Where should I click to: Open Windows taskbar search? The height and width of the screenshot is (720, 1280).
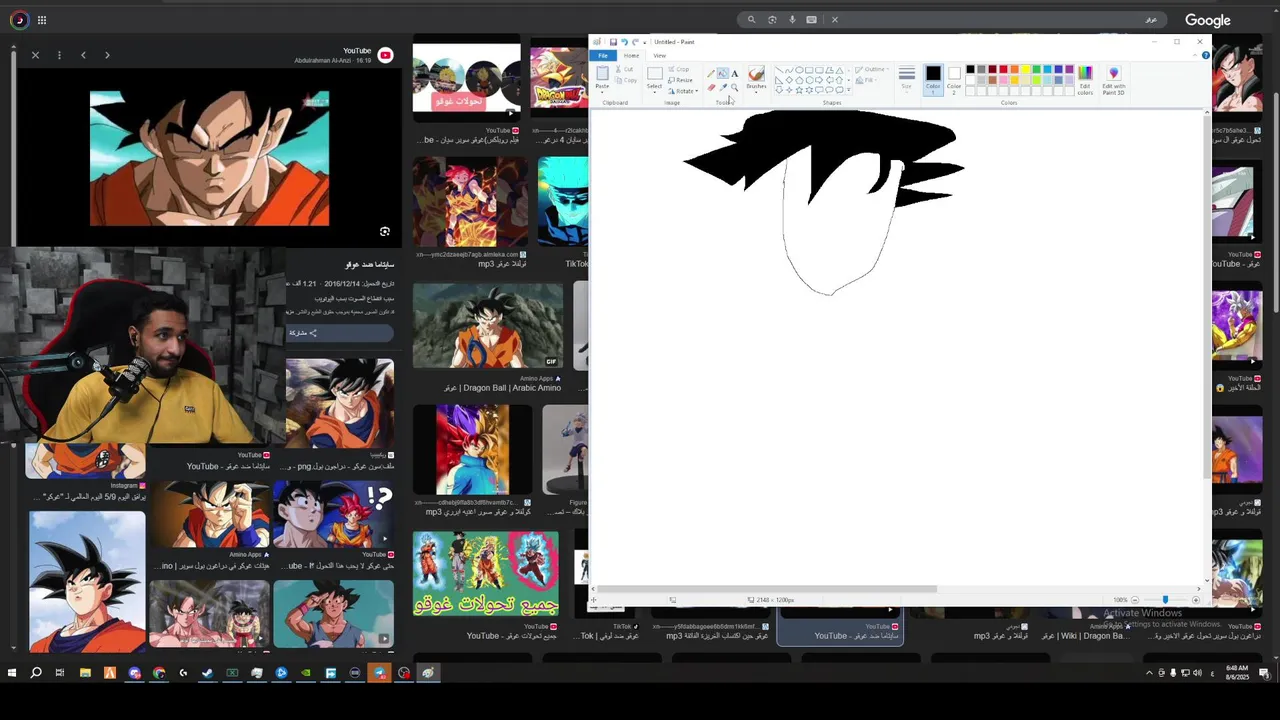(36, 673)
